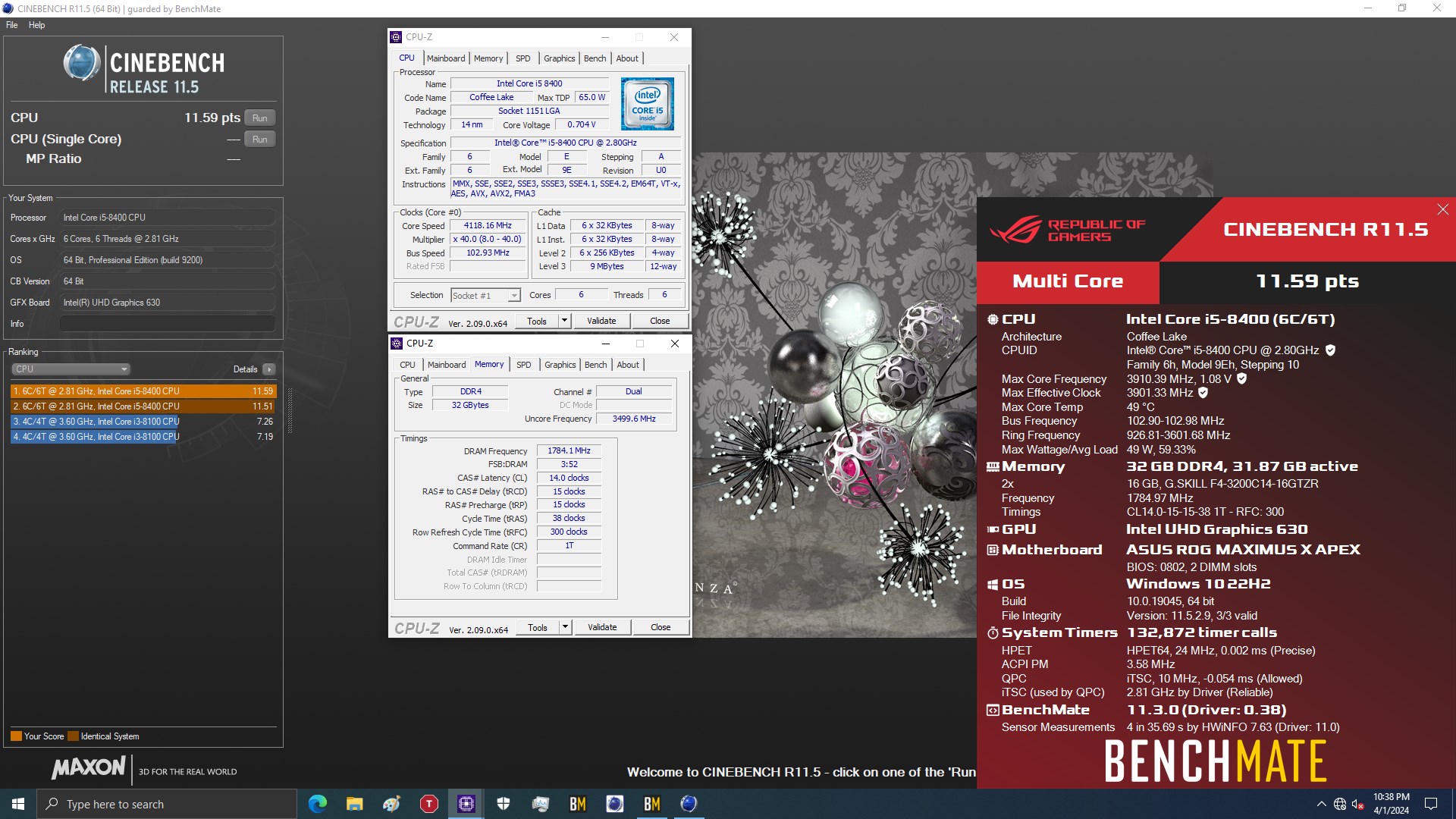Switch to SPD tab in upper CPU-Z window

click(x=522, y=58)
